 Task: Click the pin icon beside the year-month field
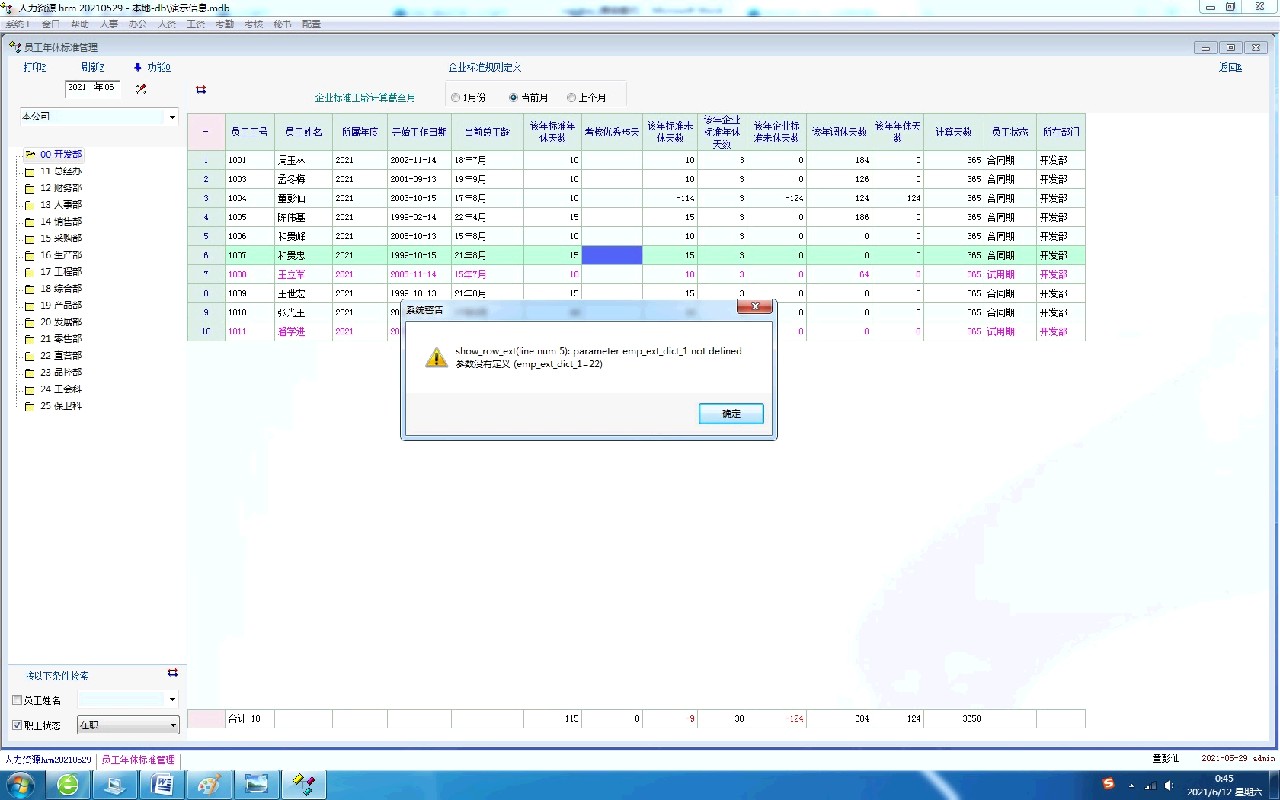click(141, 88)
